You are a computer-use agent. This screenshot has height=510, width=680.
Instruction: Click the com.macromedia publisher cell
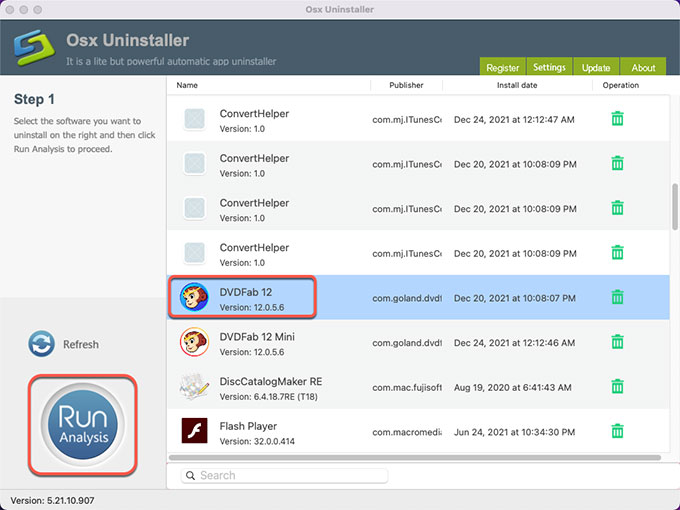(x=407, y=432)
